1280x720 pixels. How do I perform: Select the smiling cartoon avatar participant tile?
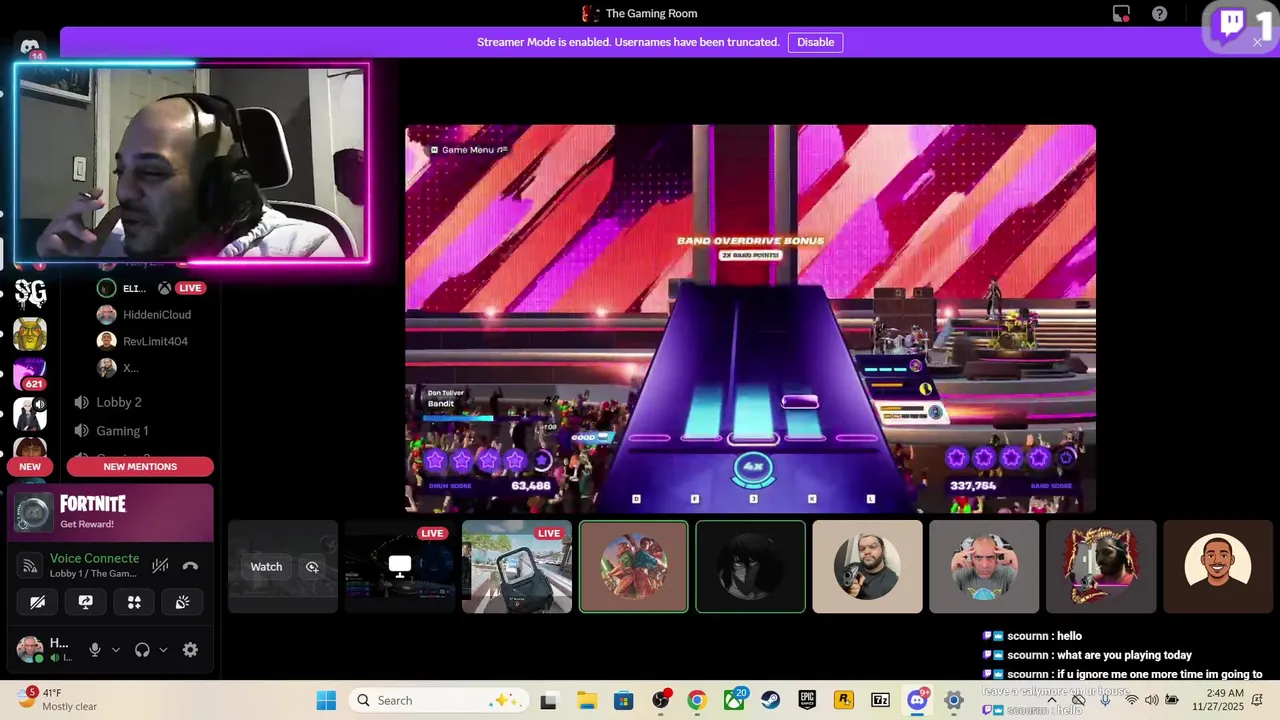pos(1218,566)
